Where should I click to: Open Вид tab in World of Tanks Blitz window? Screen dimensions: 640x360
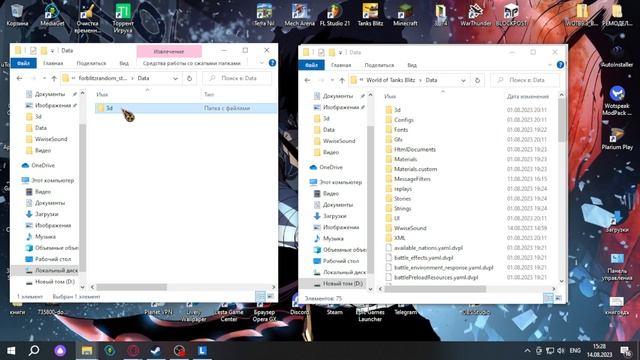412,65
